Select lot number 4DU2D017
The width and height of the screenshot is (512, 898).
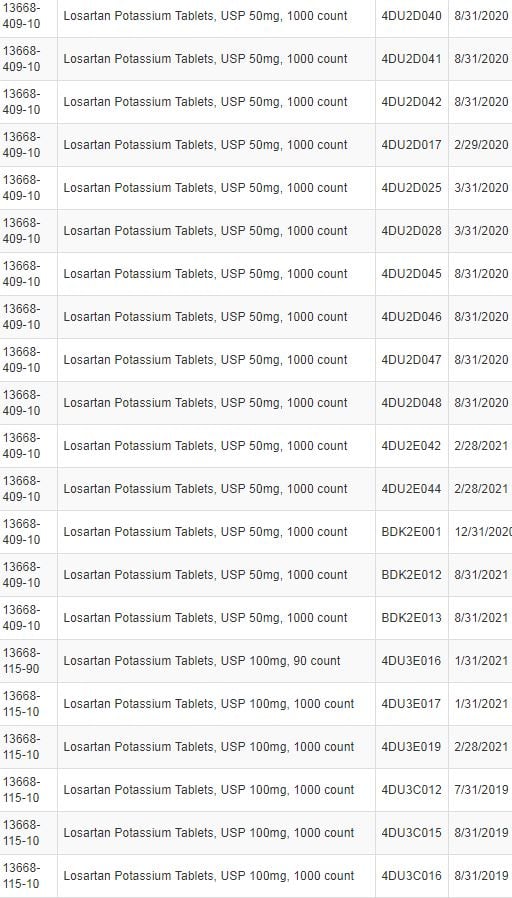(x=411, y=145)
